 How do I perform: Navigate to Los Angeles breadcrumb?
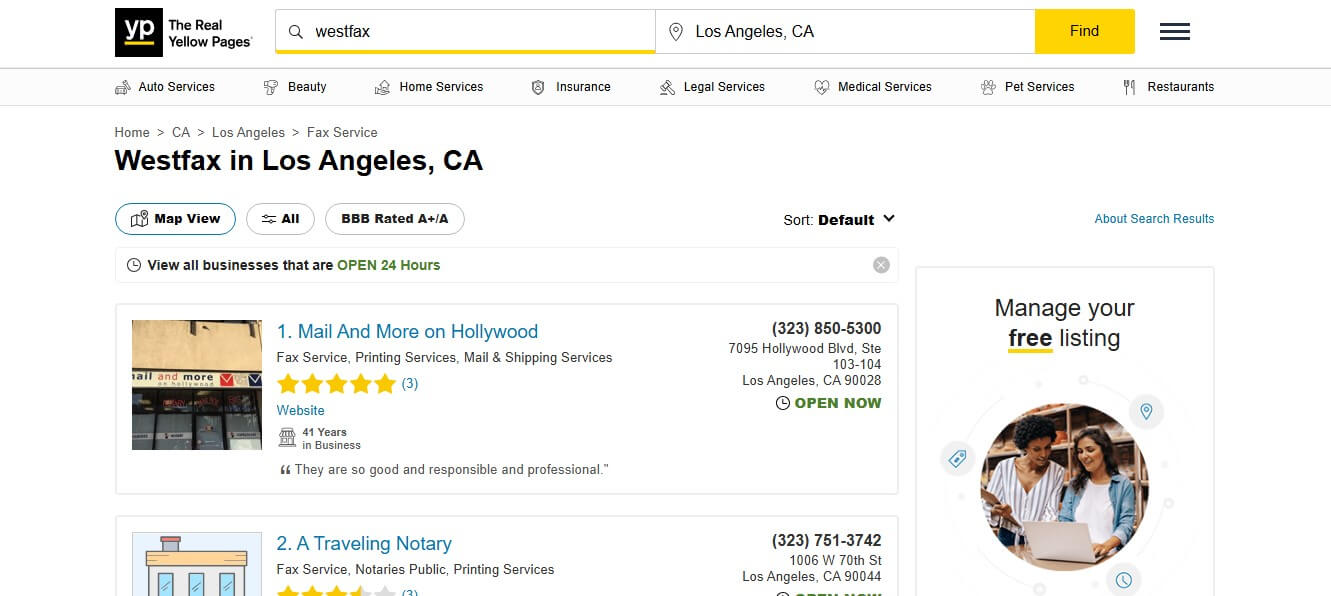click(249, 132)
